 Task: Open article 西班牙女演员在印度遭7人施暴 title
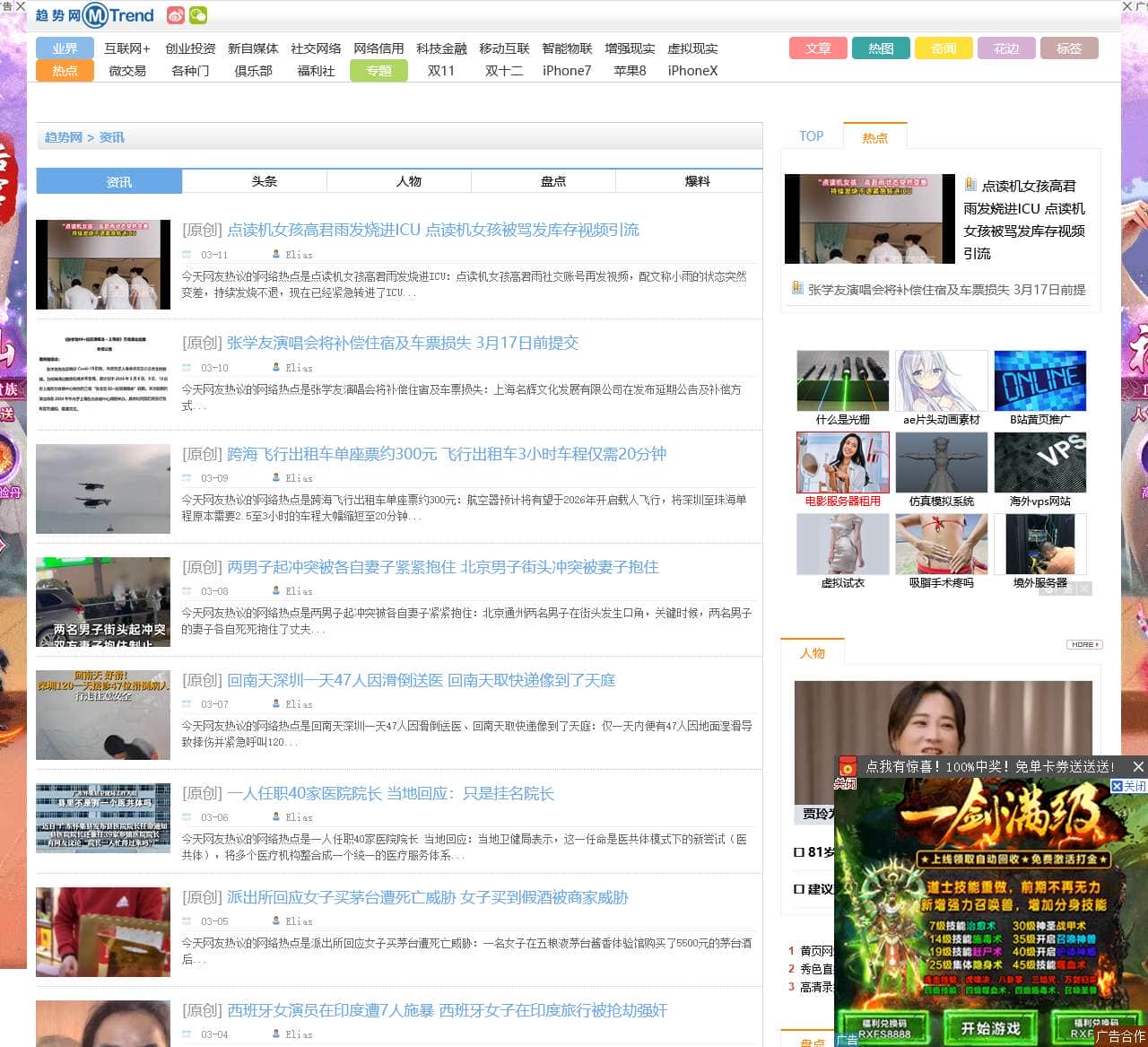pyautogui.click(x=447, y=1010)
